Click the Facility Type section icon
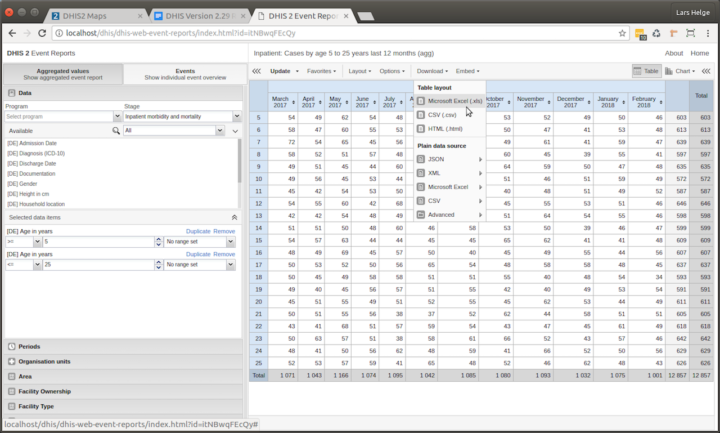Screen dimensions: 720x433 [12, 406]
